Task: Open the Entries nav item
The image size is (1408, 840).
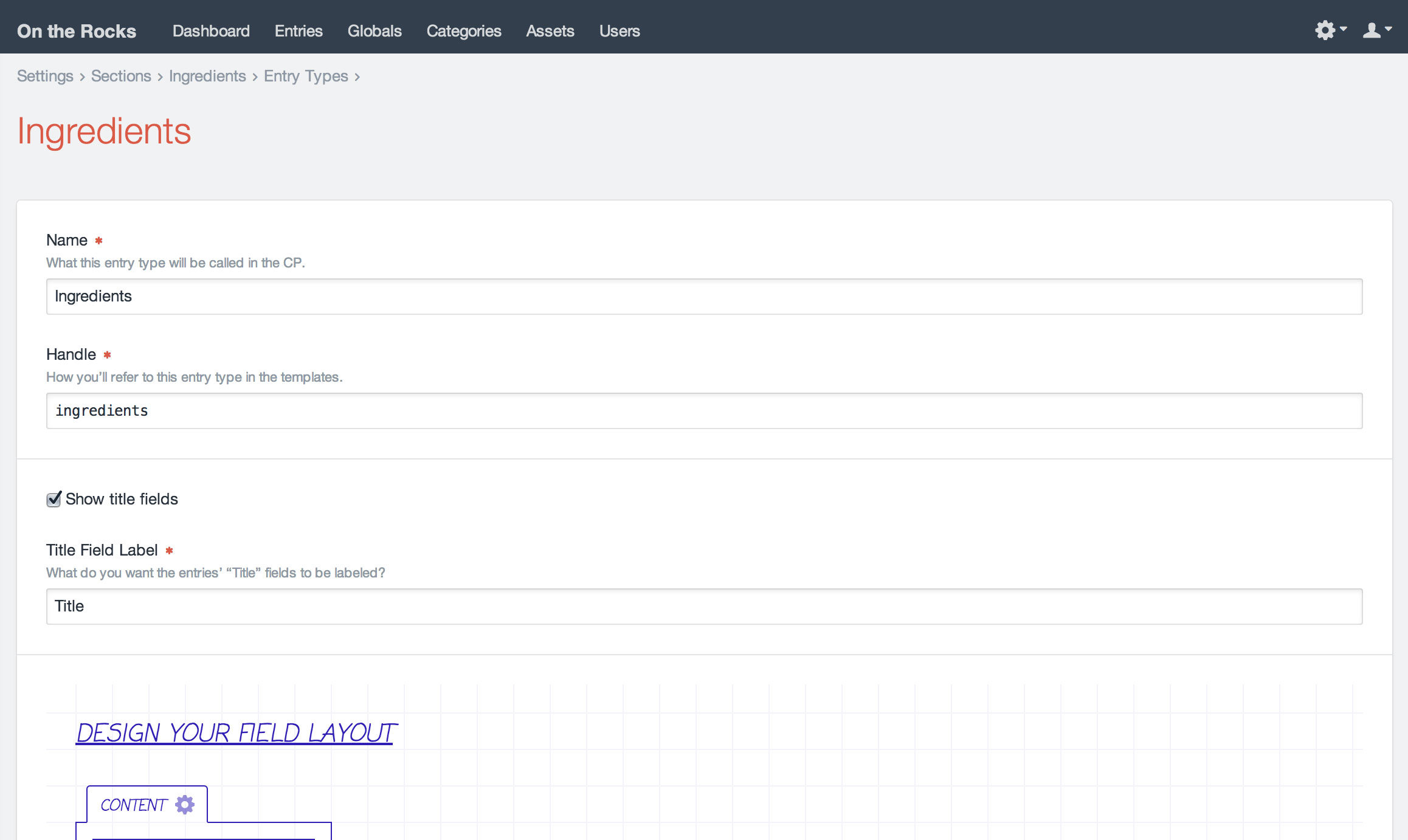Action: [x=299, y=31]
